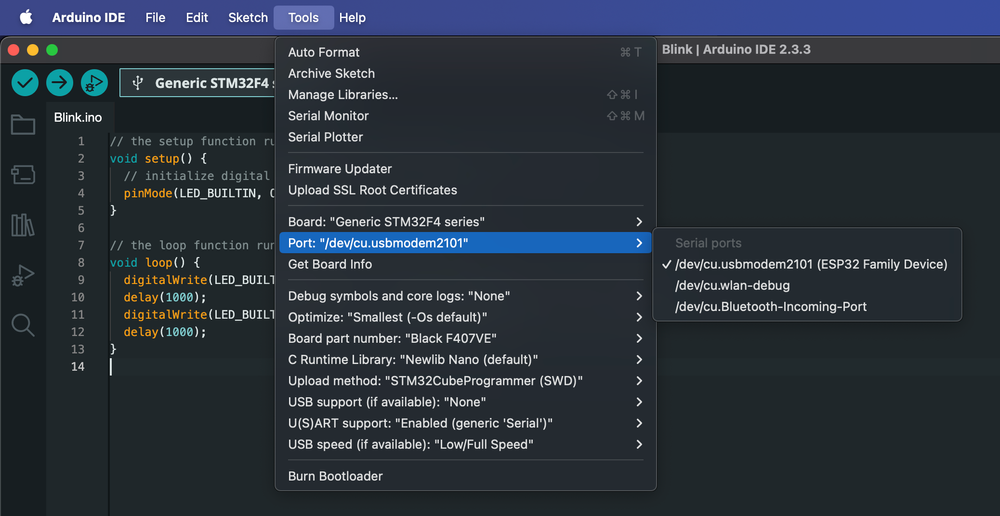The height and width of the screenshot is (516, 1000).
Task: Start Debugging with the debug play icon
Action: coord(94,83)
